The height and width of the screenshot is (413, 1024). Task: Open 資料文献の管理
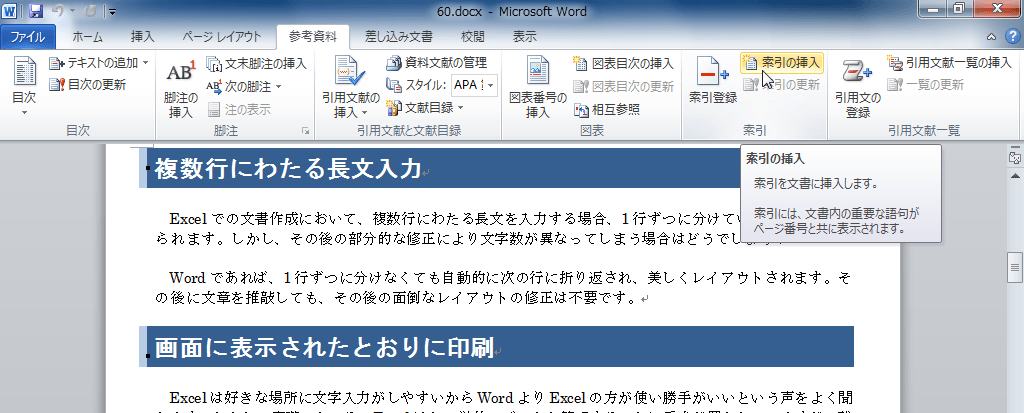click(437, 63)
